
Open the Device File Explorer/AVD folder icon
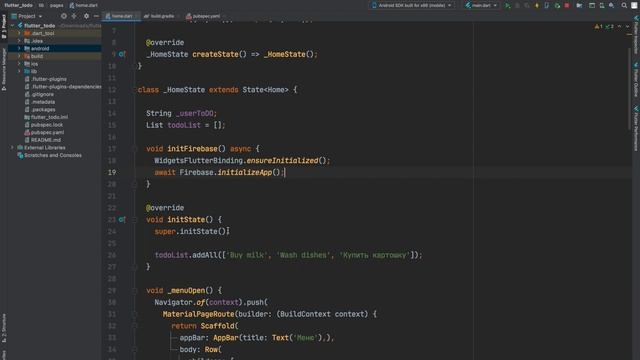(x=579, y=6)
